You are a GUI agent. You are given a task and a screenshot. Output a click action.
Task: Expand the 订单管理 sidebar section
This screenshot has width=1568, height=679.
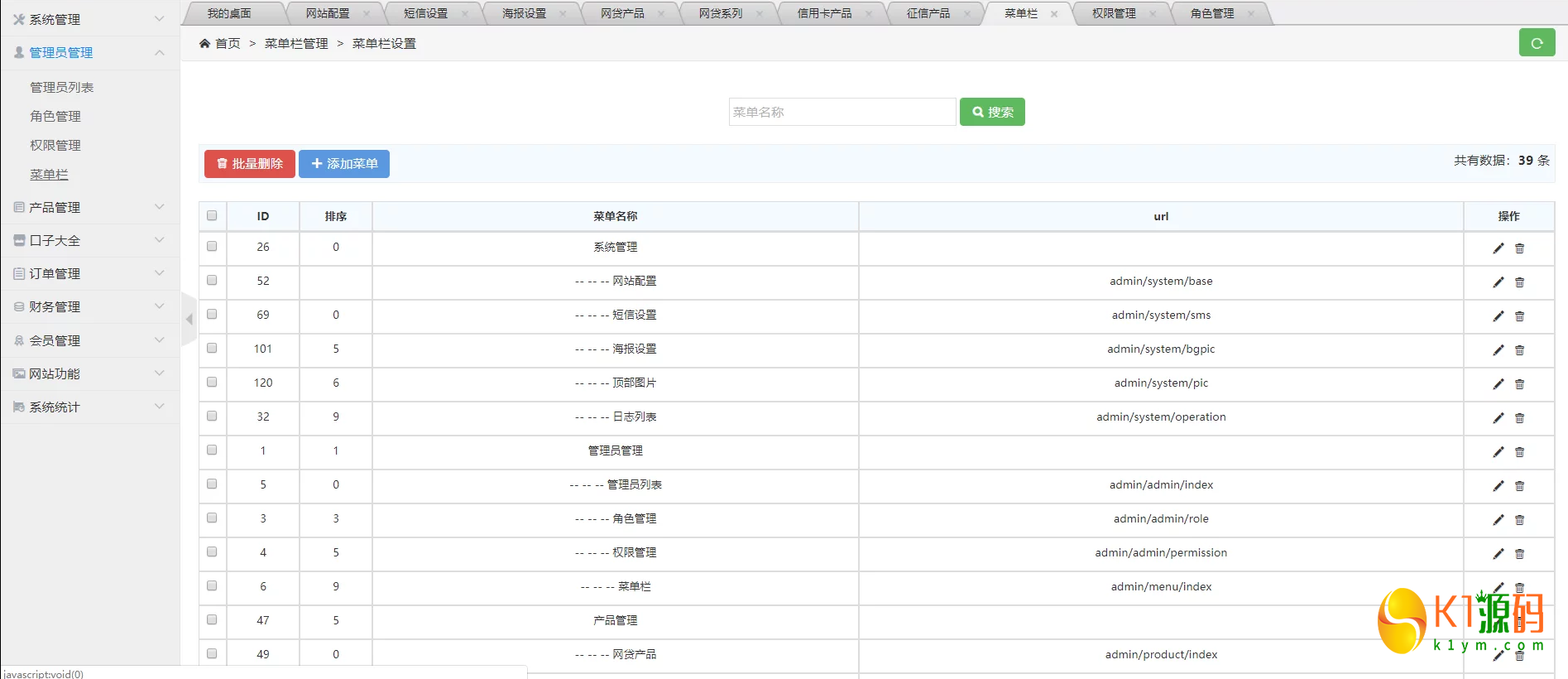(x=89, y=273)
